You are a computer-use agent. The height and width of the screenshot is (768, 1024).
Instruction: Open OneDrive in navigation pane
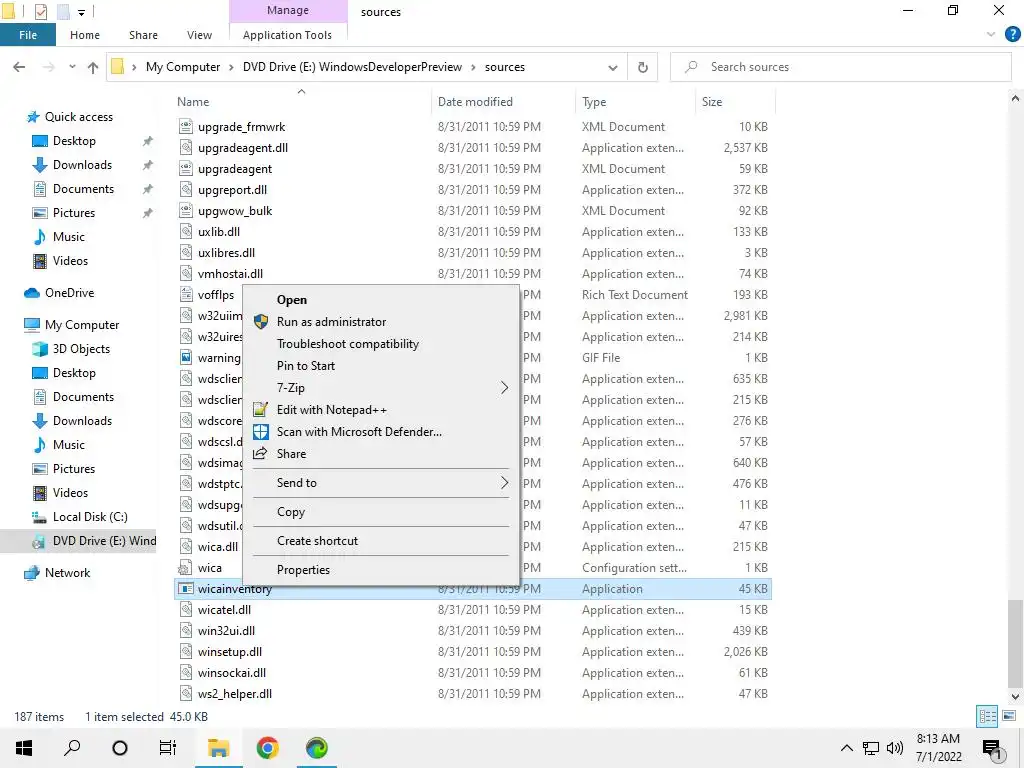[x=69, y=293]
